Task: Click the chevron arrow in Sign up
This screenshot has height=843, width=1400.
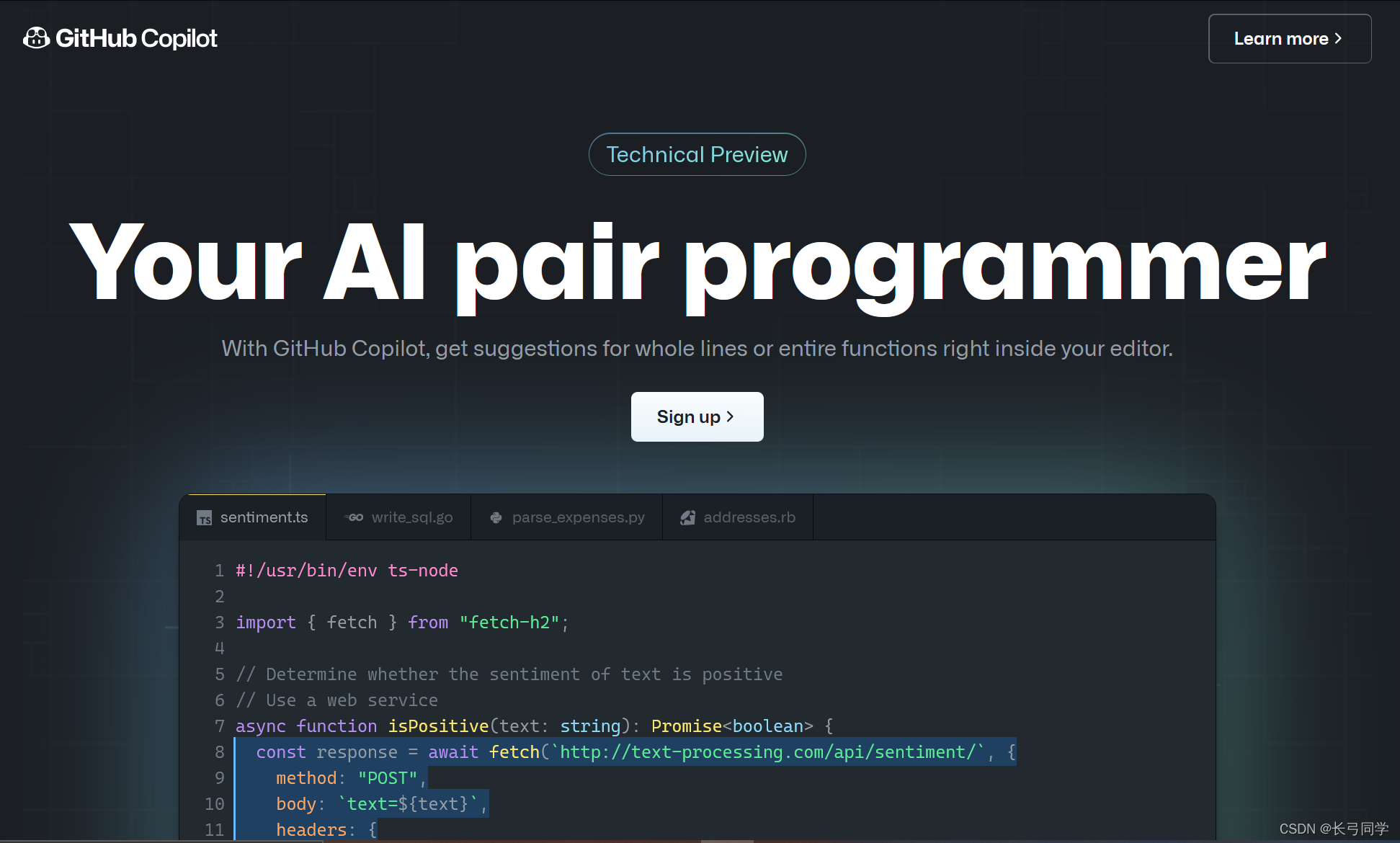Action: (730, 416)
